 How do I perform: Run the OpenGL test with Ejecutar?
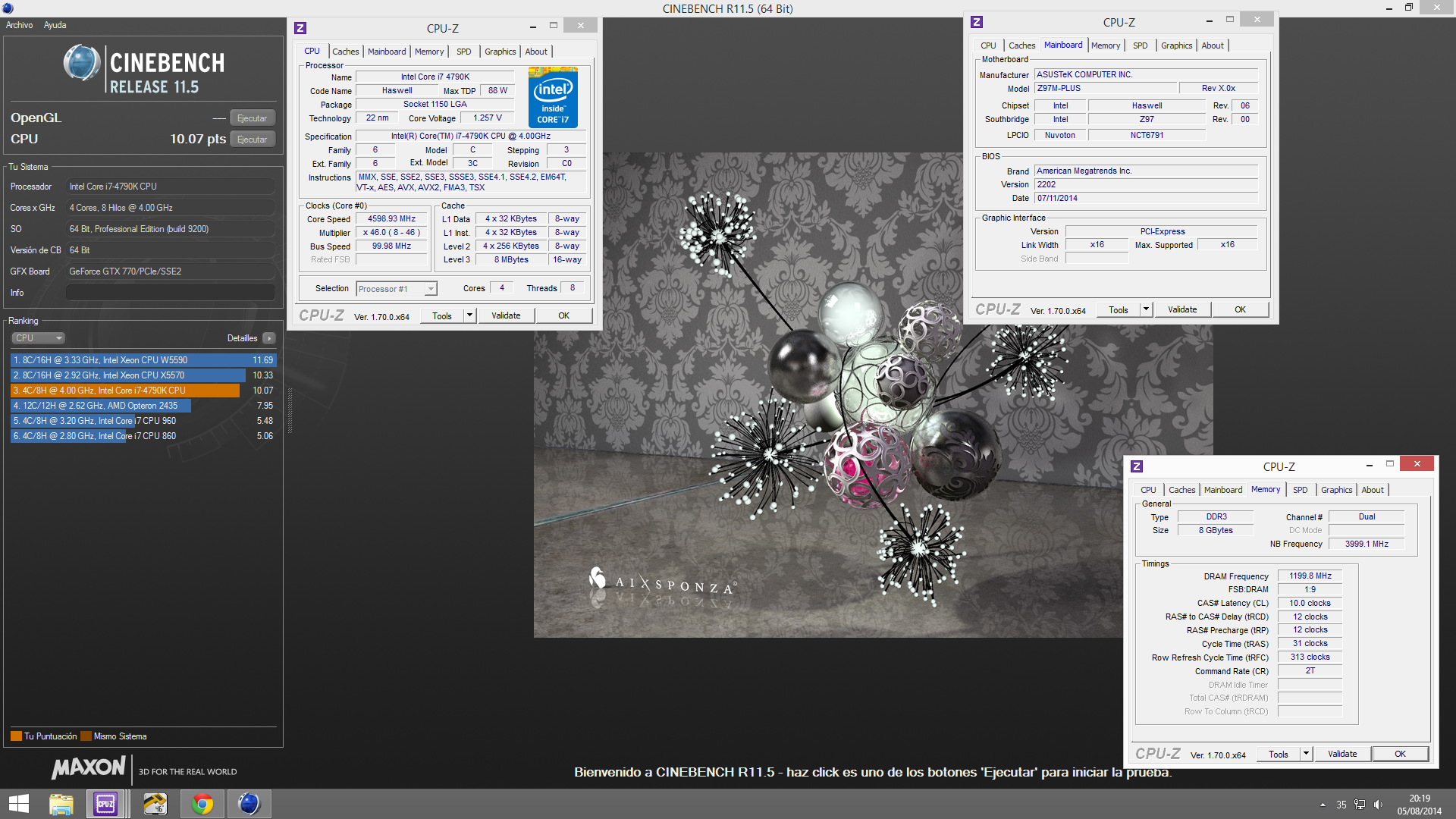pos(252,118)
